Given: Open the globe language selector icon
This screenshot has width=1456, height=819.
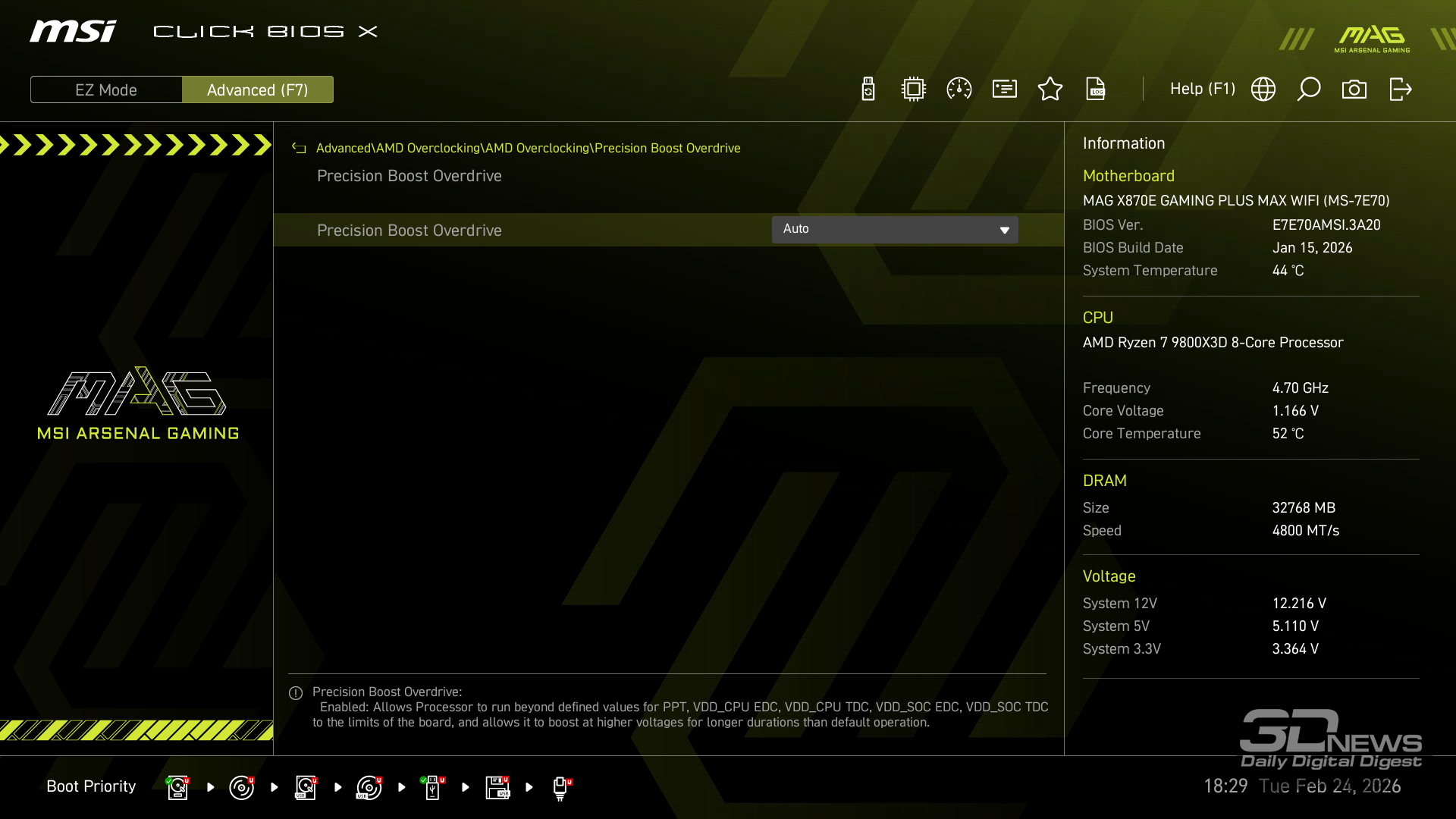Looking at the screenshot, I should [x=1263, y=89].
